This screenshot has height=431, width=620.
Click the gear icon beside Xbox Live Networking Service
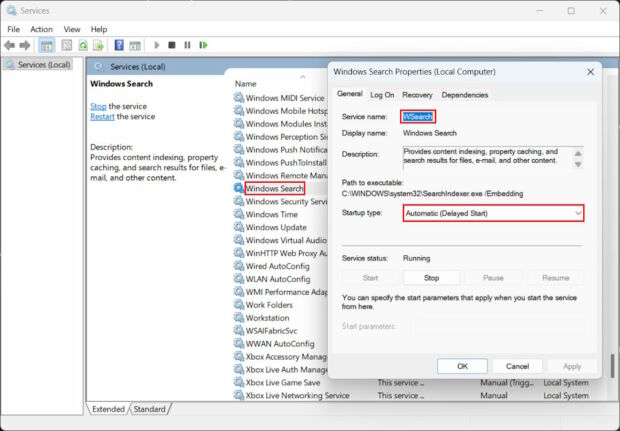[x=238, y=395]
